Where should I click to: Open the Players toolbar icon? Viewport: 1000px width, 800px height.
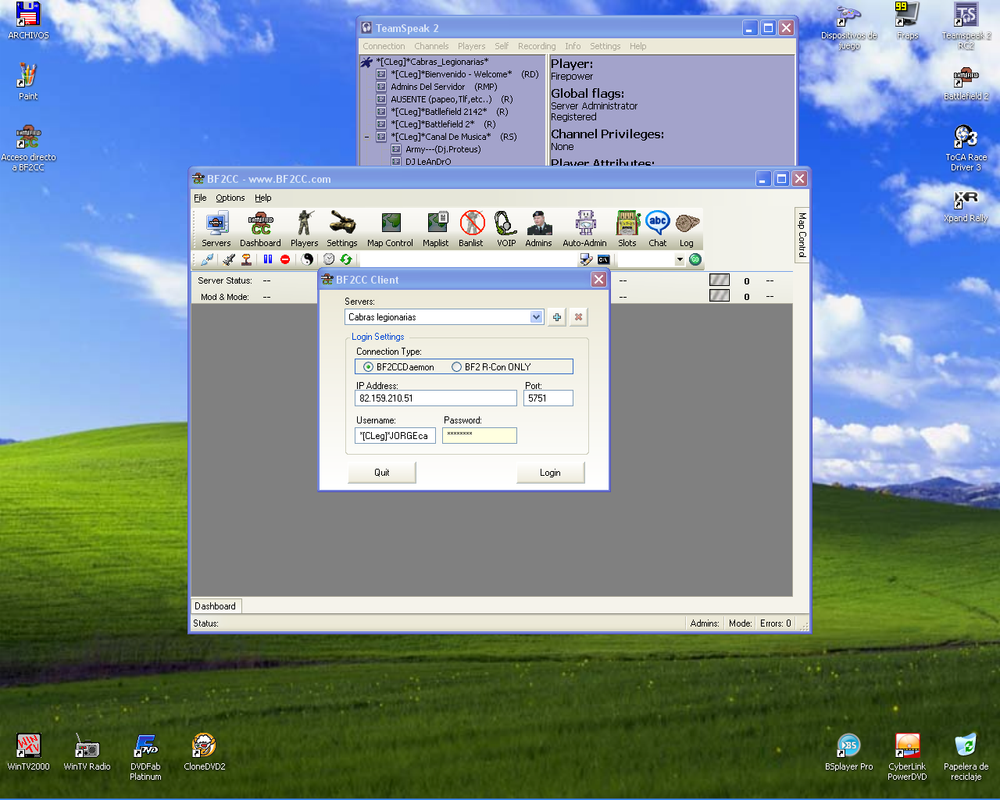click(x=304, y=229)
